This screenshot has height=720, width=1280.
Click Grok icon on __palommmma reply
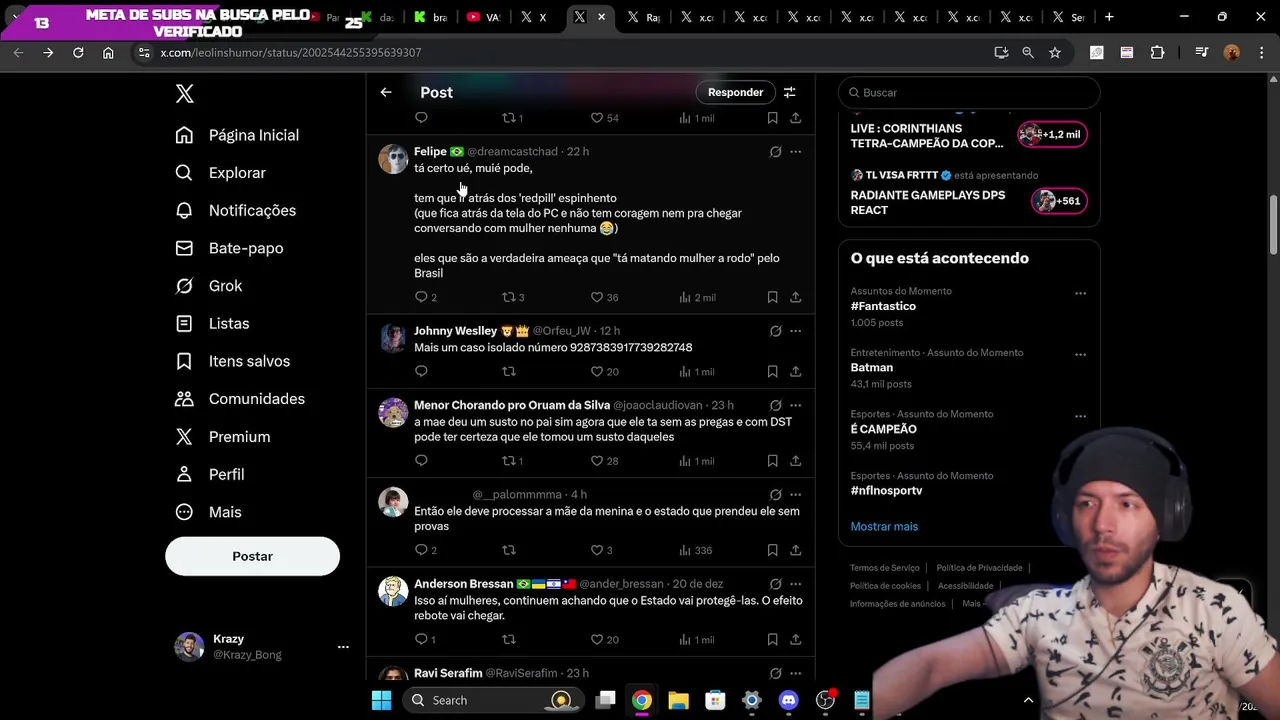(775, 494)
